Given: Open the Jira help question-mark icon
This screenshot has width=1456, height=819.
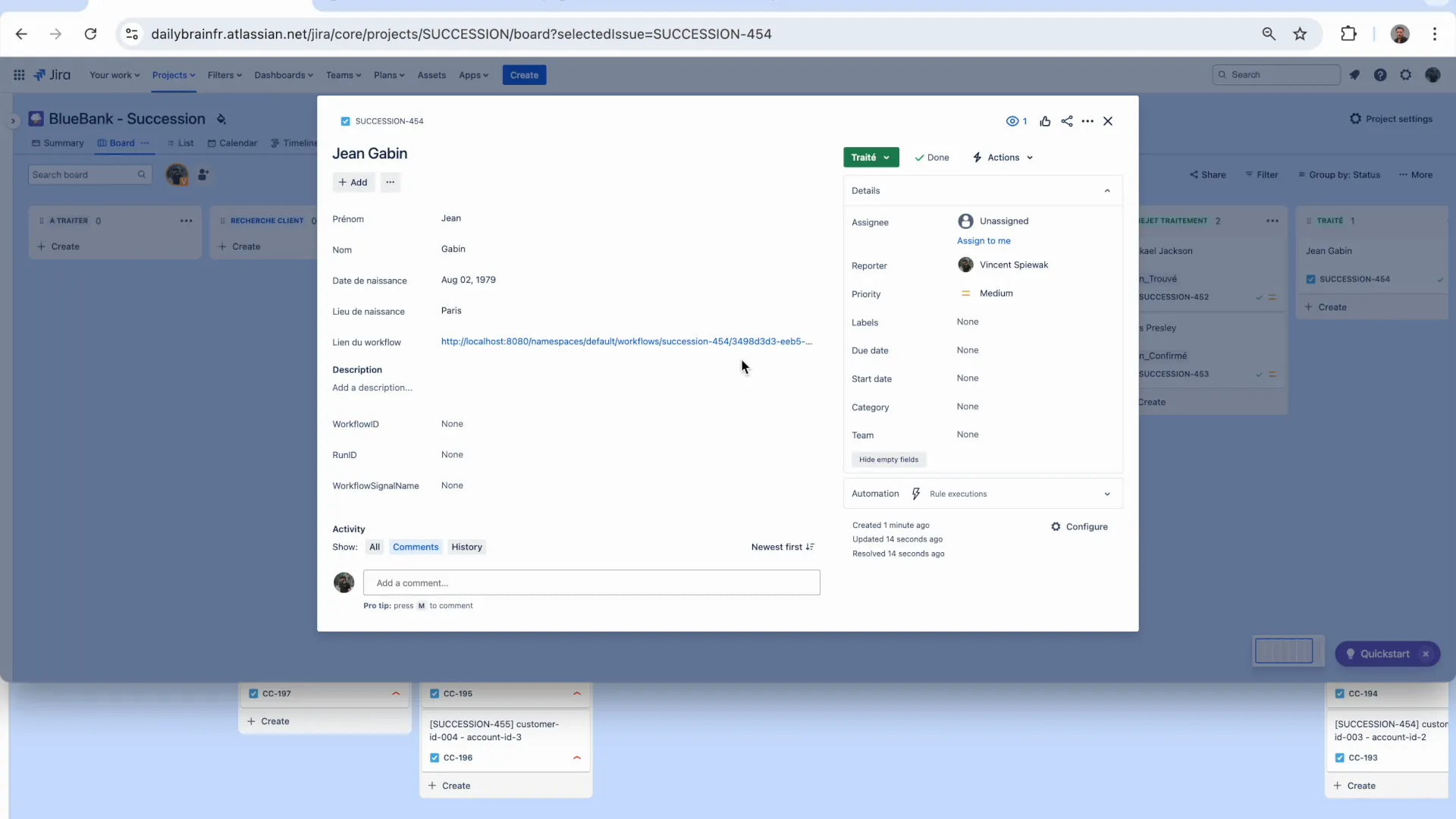Looking at the screenshot, I should click(x=1380, y=75).
